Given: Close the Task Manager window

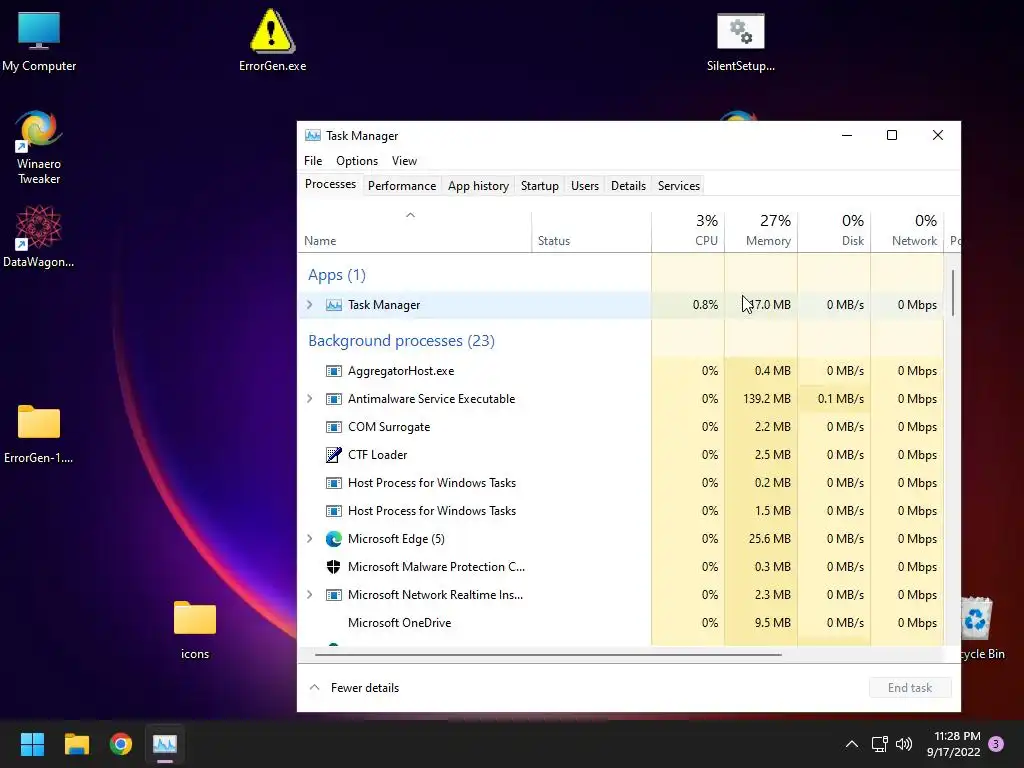Looking at the screenshot, I should point(938,135).
